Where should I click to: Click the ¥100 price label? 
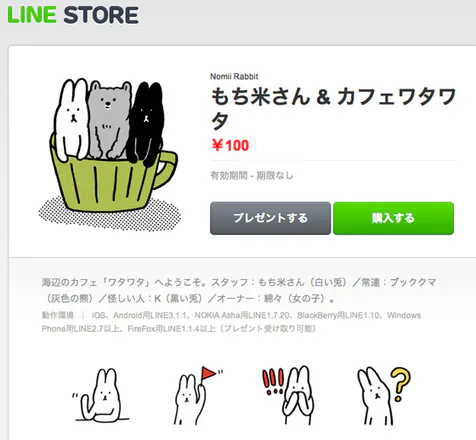[230, 145]
